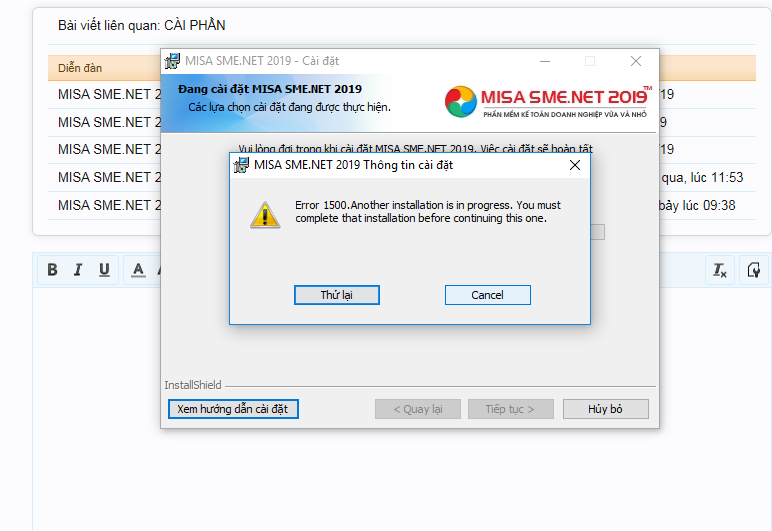The image size is (772, 531).
Task: Open Xem hướng dẫn cài đặt guide
Action: pos(233,409)
